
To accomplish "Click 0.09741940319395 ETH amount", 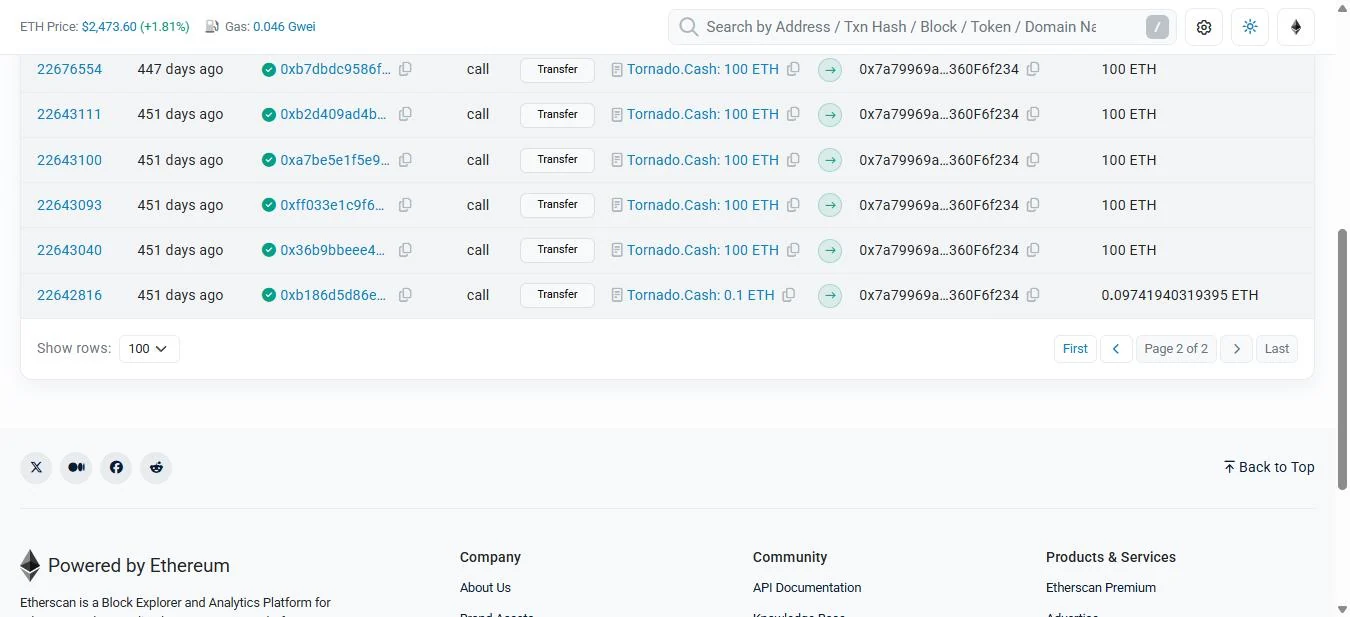I will 1180,295.
